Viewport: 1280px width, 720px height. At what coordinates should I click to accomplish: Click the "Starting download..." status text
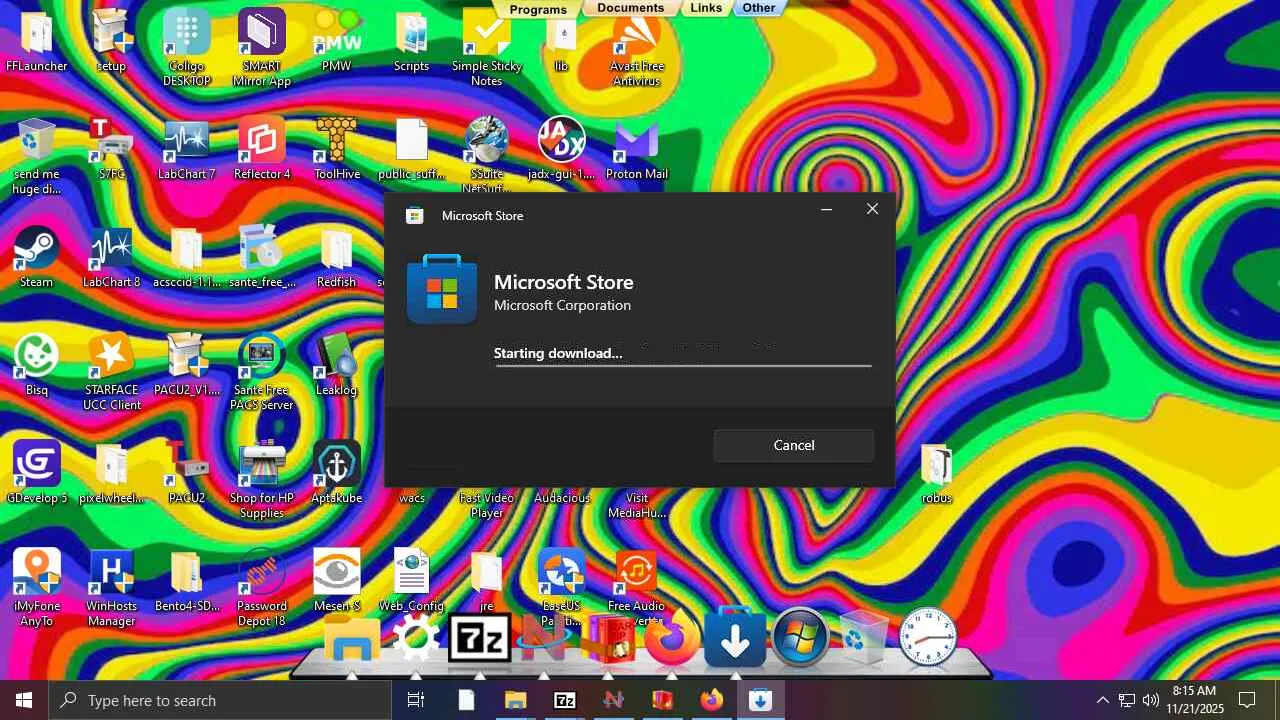(558, 353)
